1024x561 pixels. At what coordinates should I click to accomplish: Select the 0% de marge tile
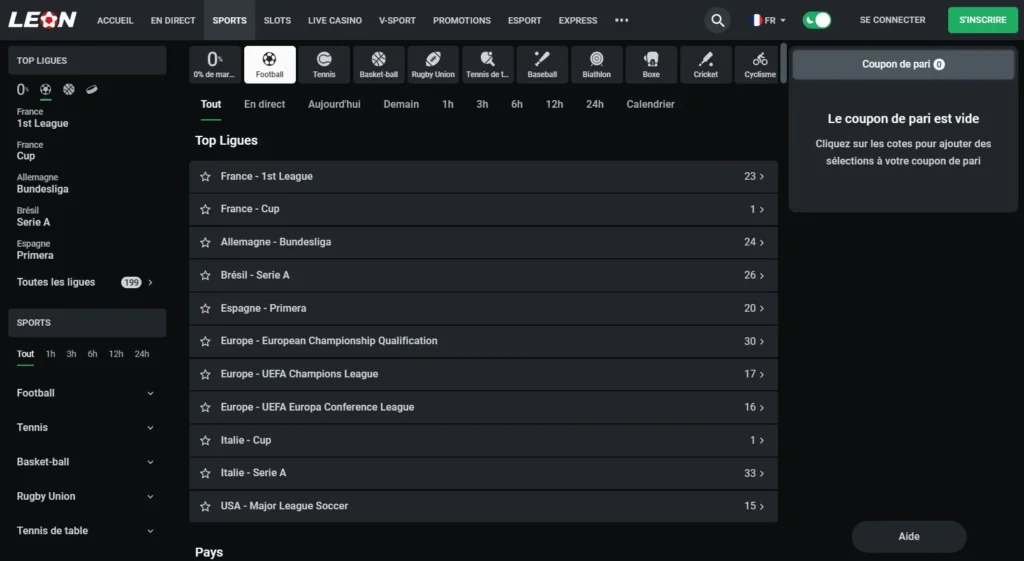(214, 65)
